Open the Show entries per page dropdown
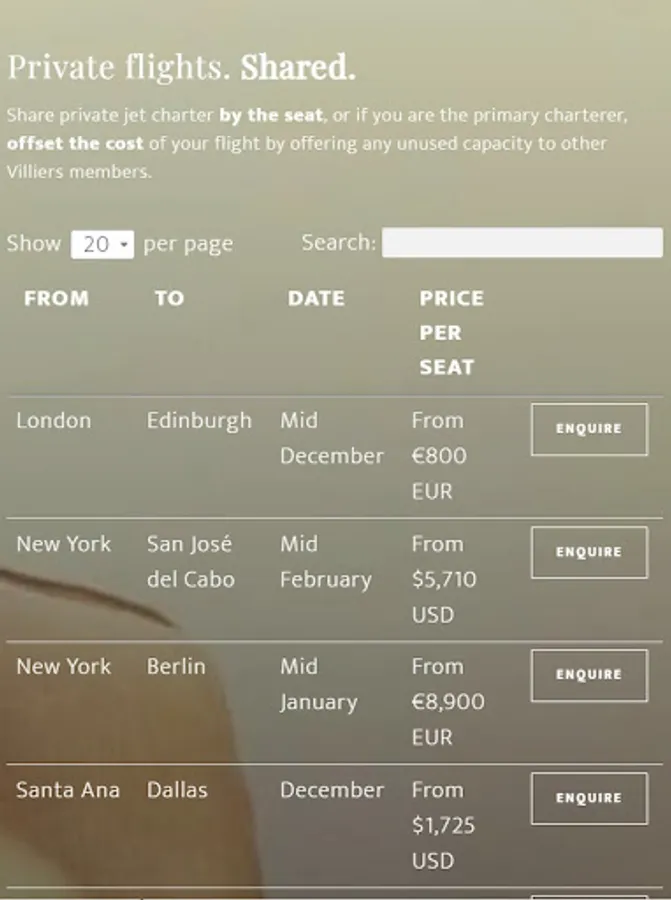Viewport: 671px width, 900px height. (x=102, y=244)
